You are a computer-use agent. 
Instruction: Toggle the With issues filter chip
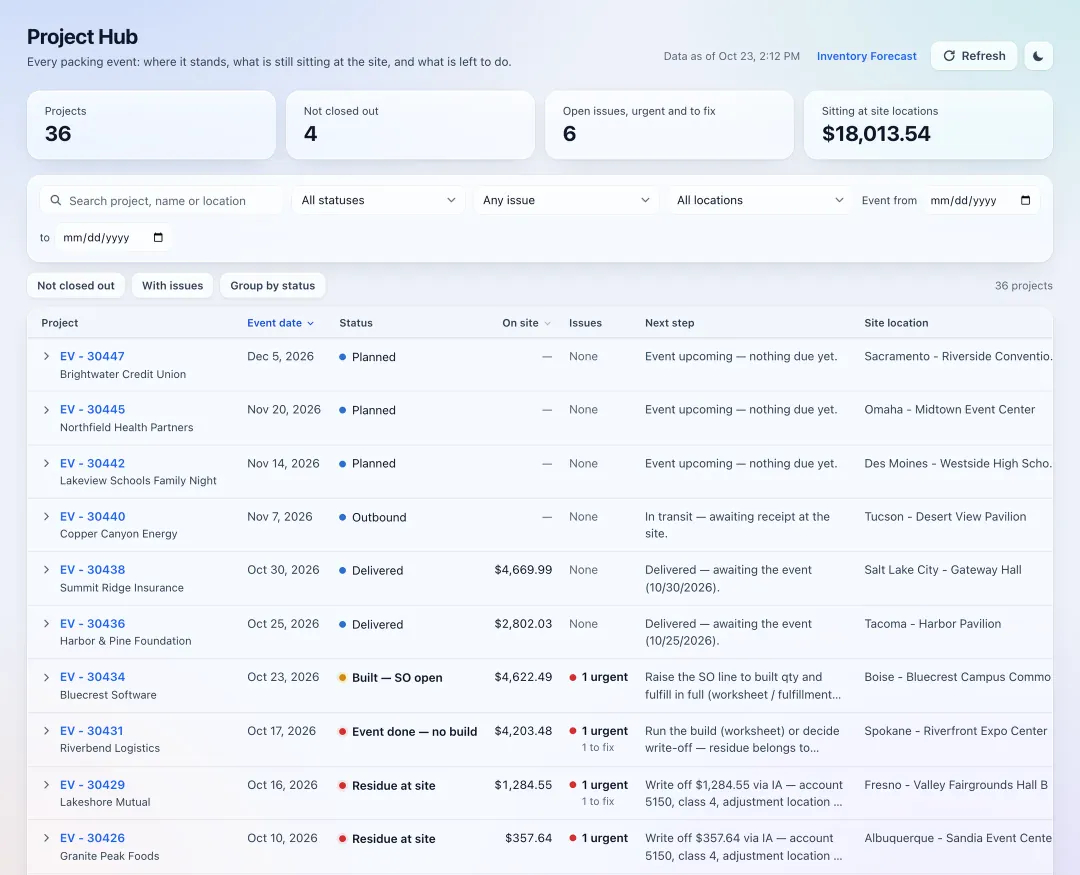pyautogui.click(x=172, y=285)
